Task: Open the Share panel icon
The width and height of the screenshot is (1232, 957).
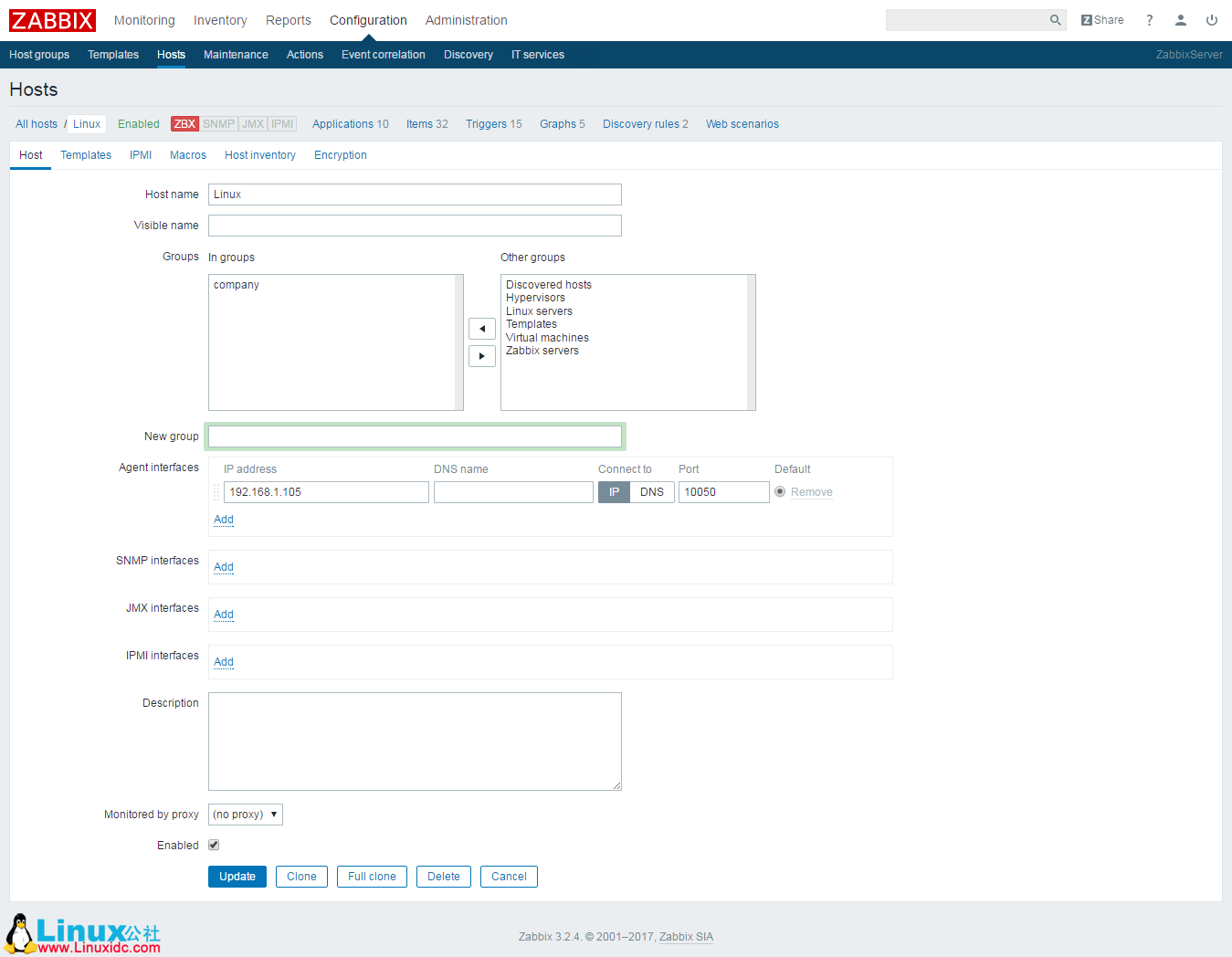Action: [x=1101, y=19]
